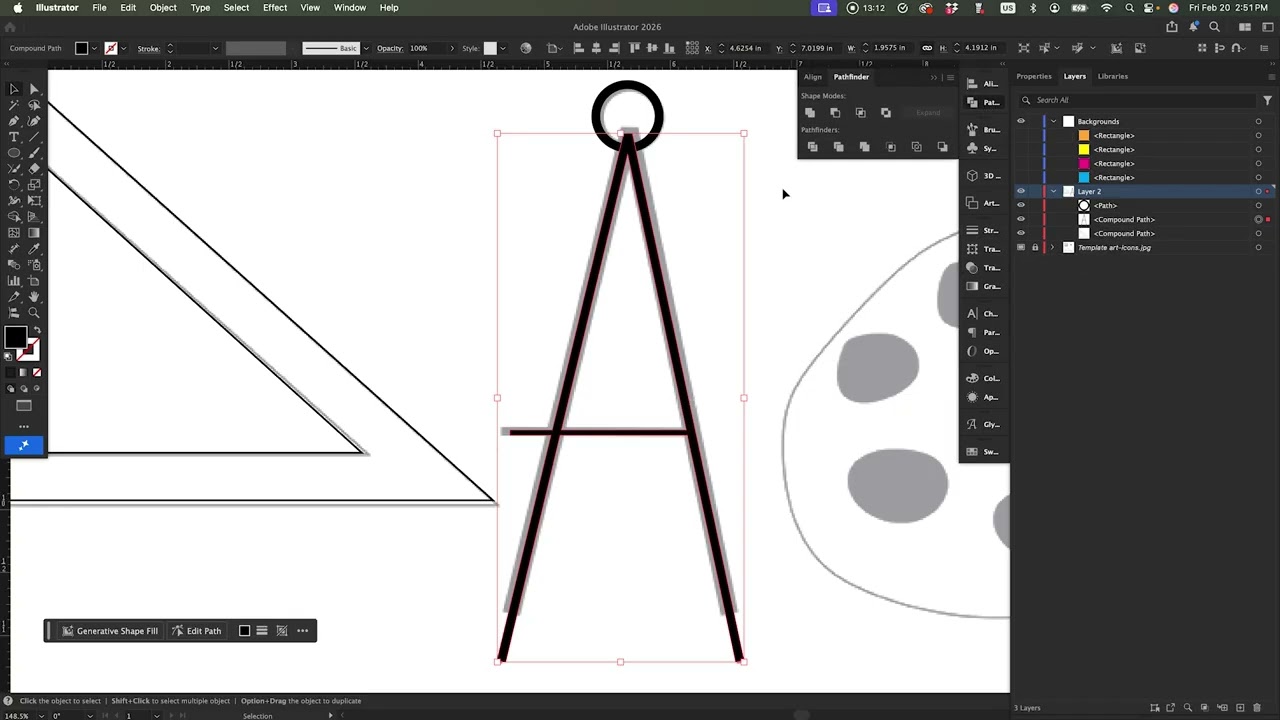Image resolution: width=1280 pixels, height=720 pixels.
Task: Click the Minus Back pathfinder icon
Action: tap(942, 147)
